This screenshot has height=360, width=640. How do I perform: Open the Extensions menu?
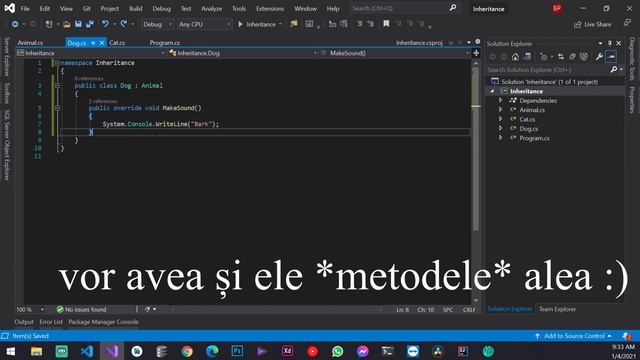tap(270, 9)
